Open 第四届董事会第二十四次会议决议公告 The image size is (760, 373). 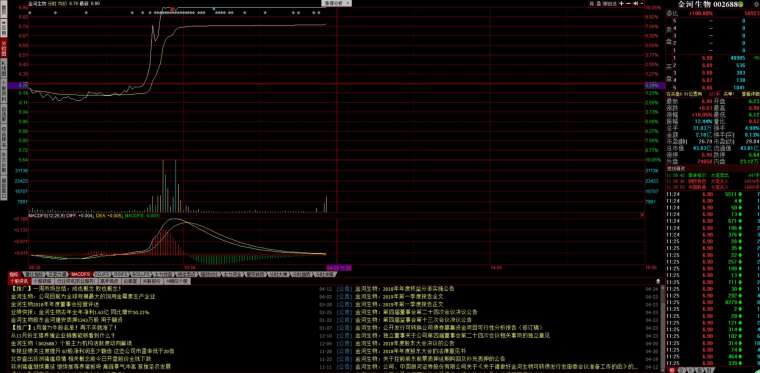417,312
